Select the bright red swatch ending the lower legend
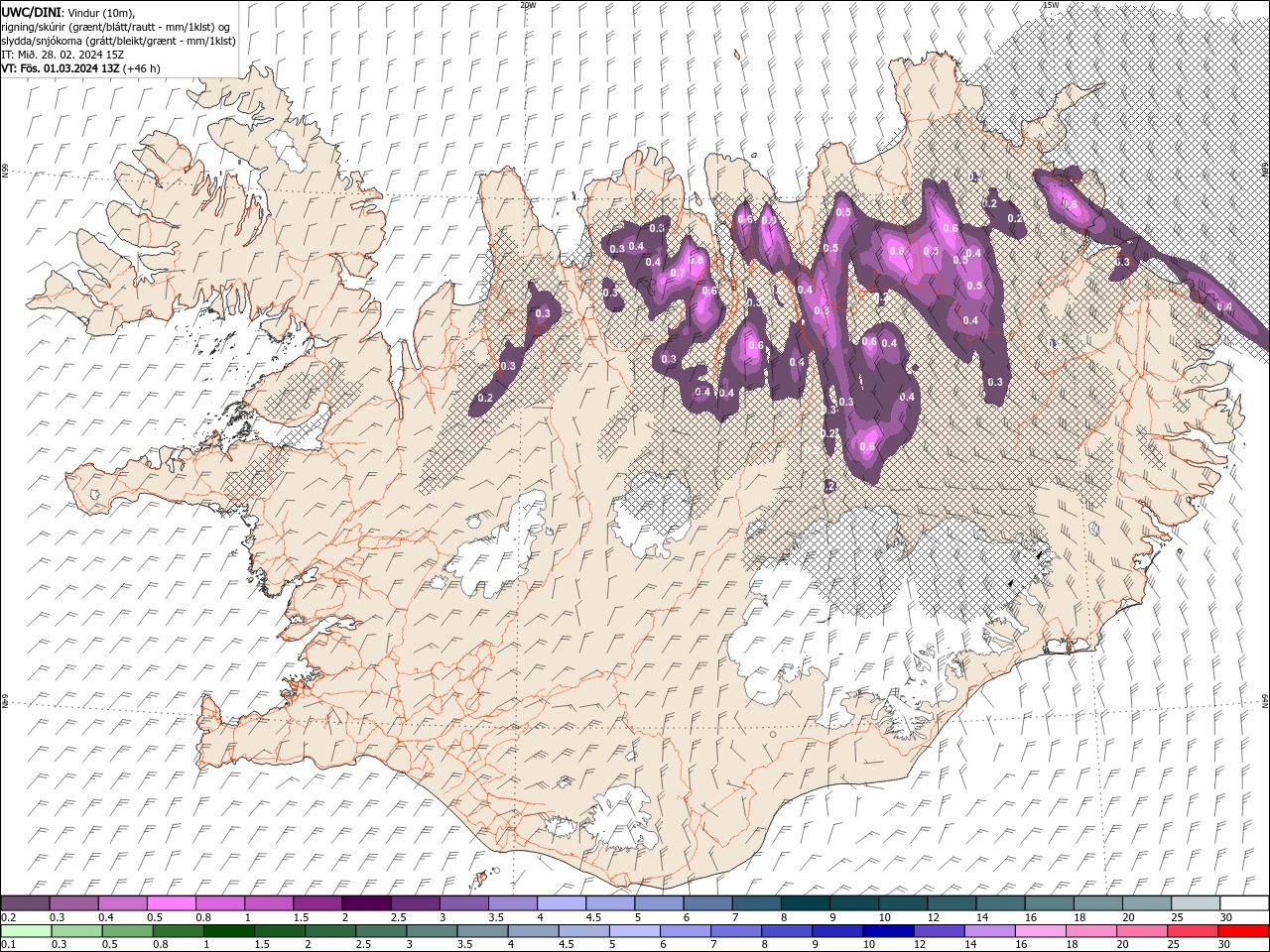This screenshot has height=952, width=1270. [1244, 931]
